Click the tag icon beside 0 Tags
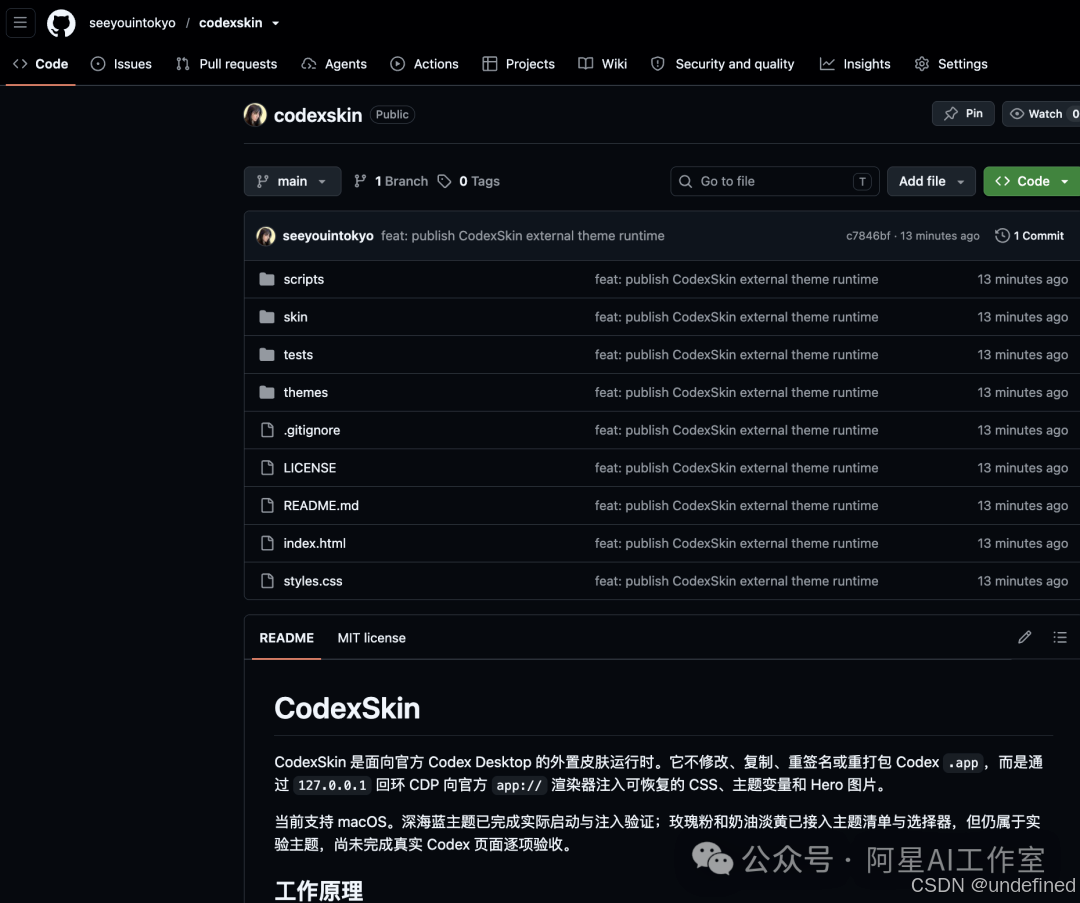 tap(445, 181)
